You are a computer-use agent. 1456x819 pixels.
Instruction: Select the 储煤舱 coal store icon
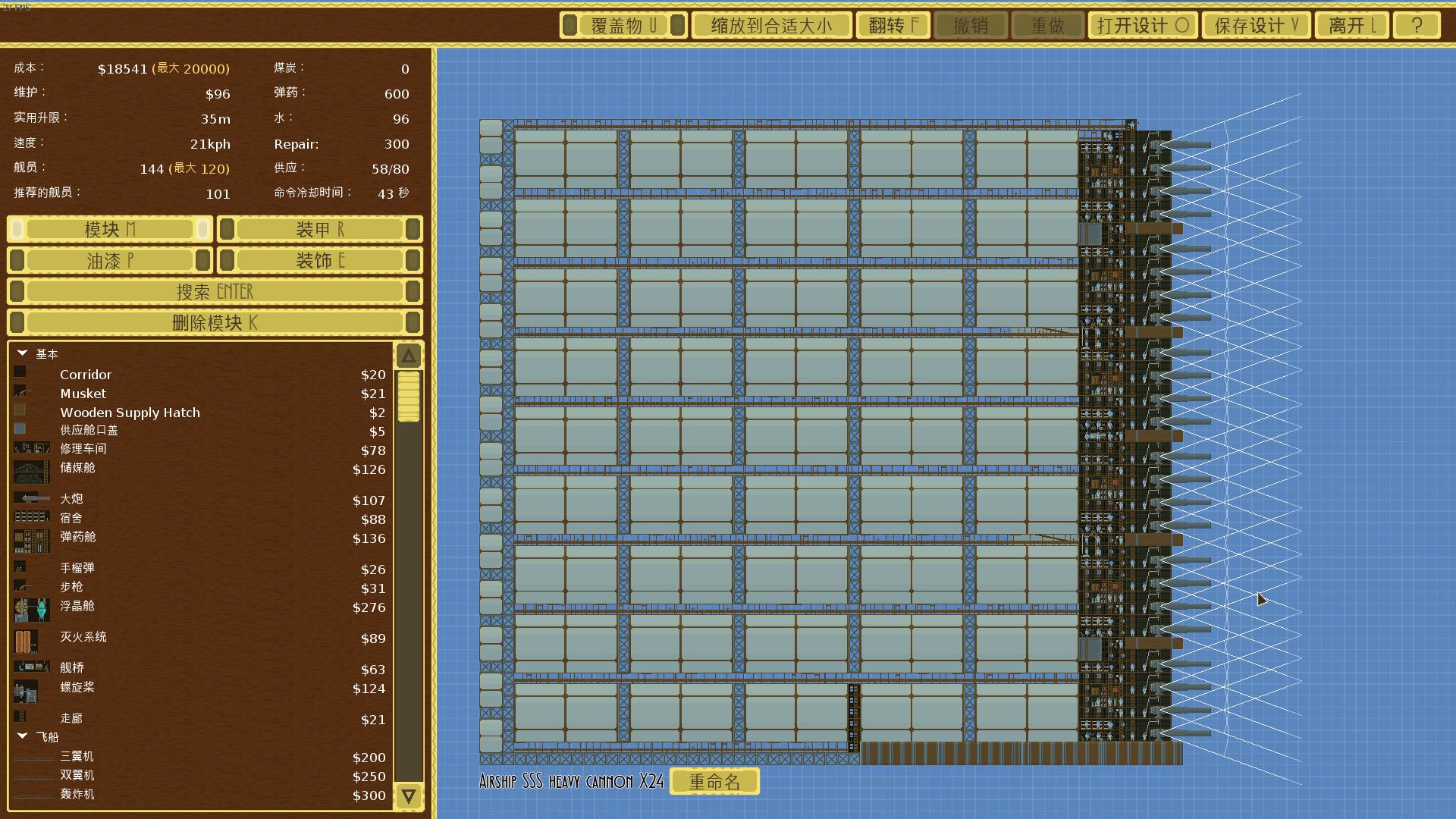pos(32,471)
